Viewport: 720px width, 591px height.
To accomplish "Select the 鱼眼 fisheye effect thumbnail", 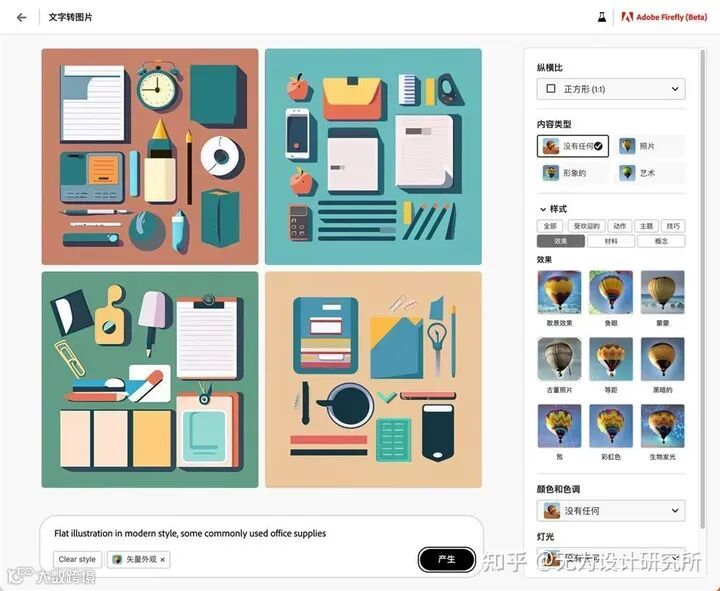I will [611, 292].
